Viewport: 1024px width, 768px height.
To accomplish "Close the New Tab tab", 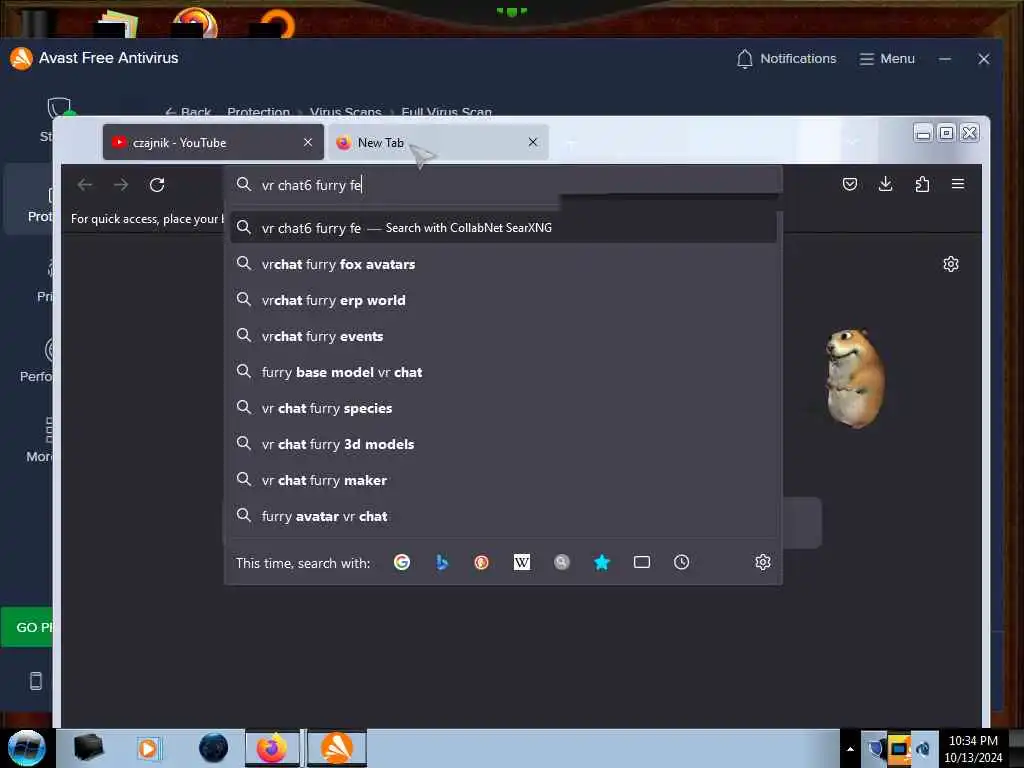I will pos(533,142).
